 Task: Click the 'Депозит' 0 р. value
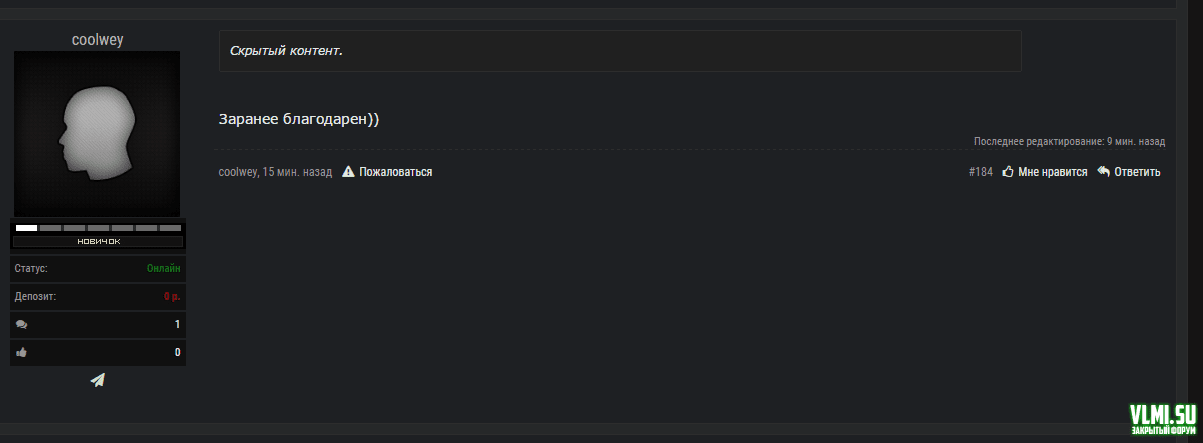tap(172, 297)
